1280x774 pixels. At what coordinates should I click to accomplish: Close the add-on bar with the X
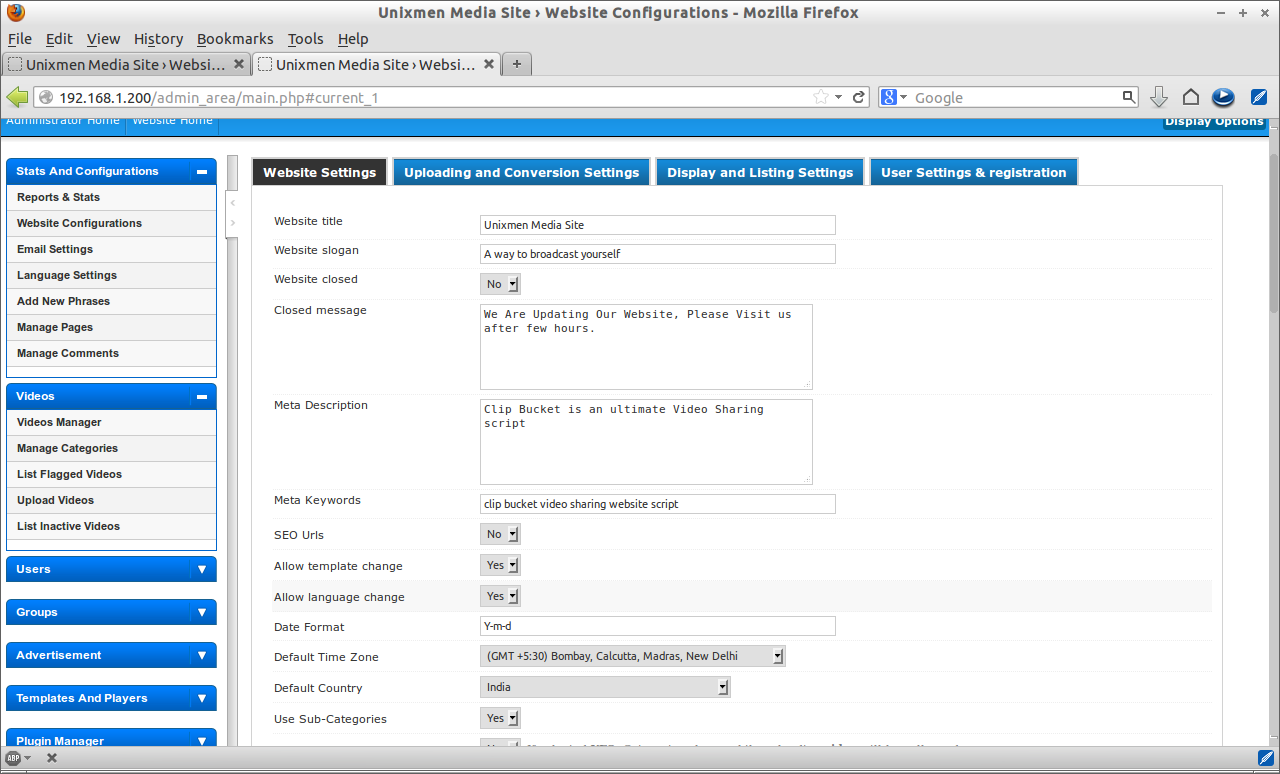coord(52,758)
